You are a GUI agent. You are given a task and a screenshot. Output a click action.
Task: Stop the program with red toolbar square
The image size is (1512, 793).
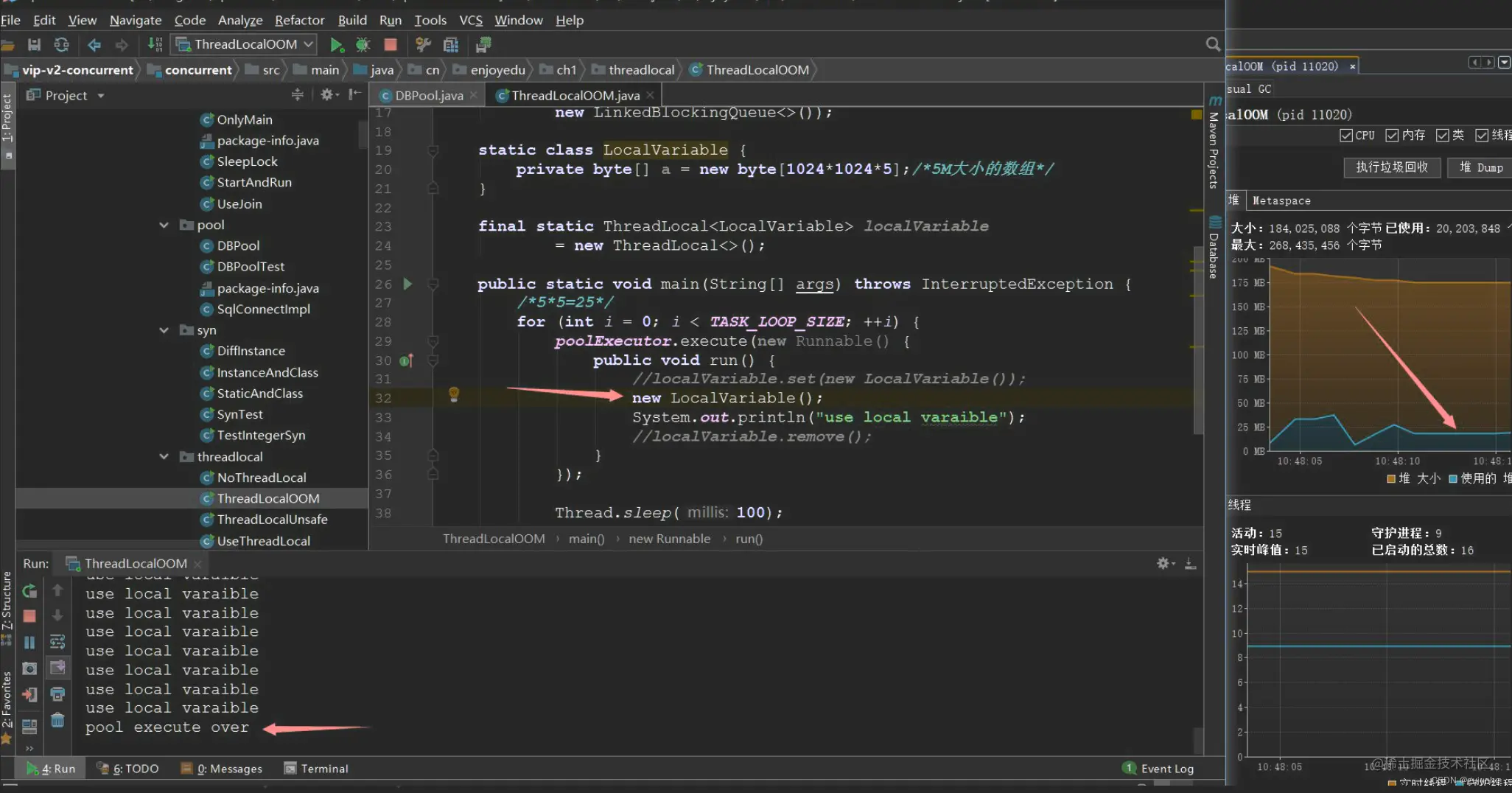(391, 45)
